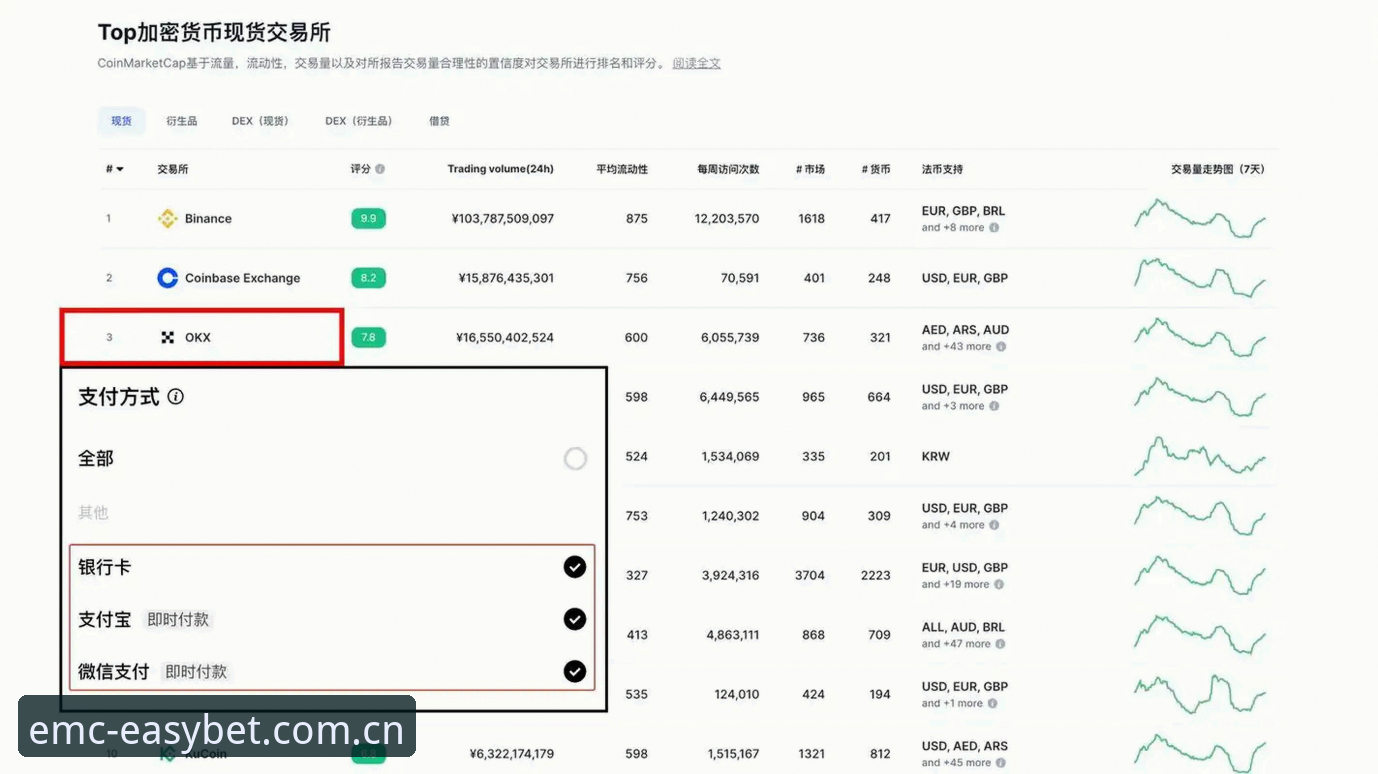This screenshot has width=1378, height=774.
Task: Click AED, ARS, AUD fiat cell
Action: click(965, 330)
